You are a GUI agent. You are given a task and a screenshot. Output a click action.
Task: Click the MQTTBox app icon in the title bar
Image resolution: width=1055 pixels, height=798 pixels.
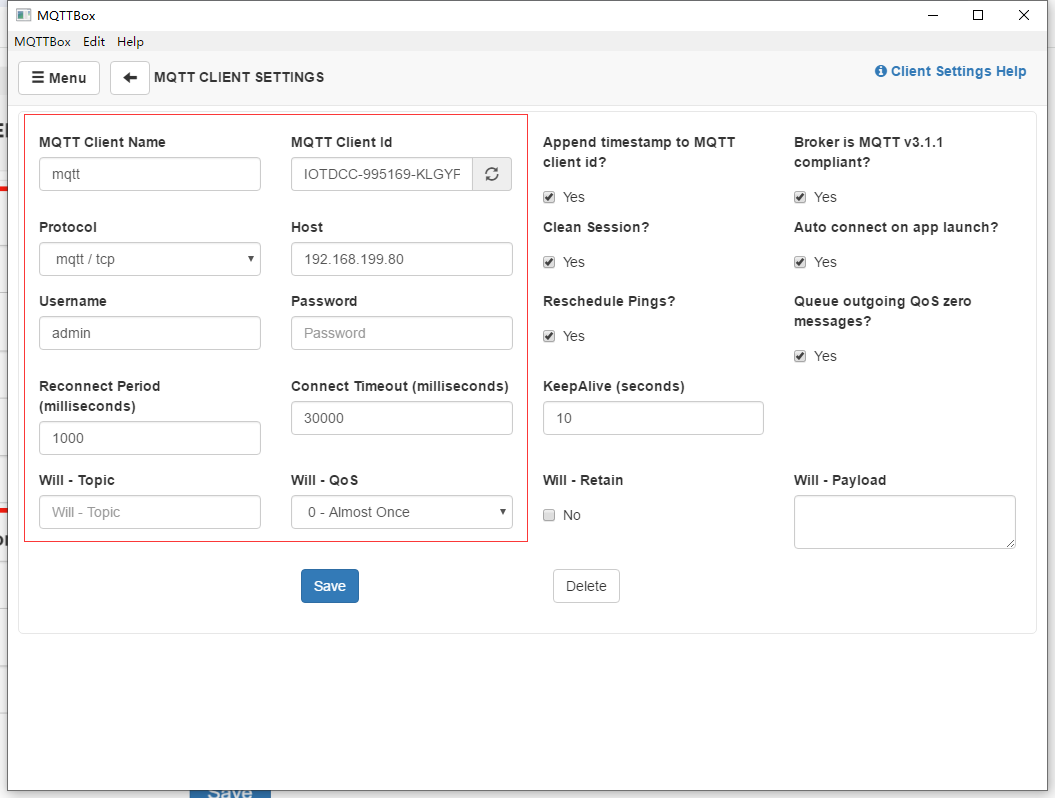[x=24, y=15]
